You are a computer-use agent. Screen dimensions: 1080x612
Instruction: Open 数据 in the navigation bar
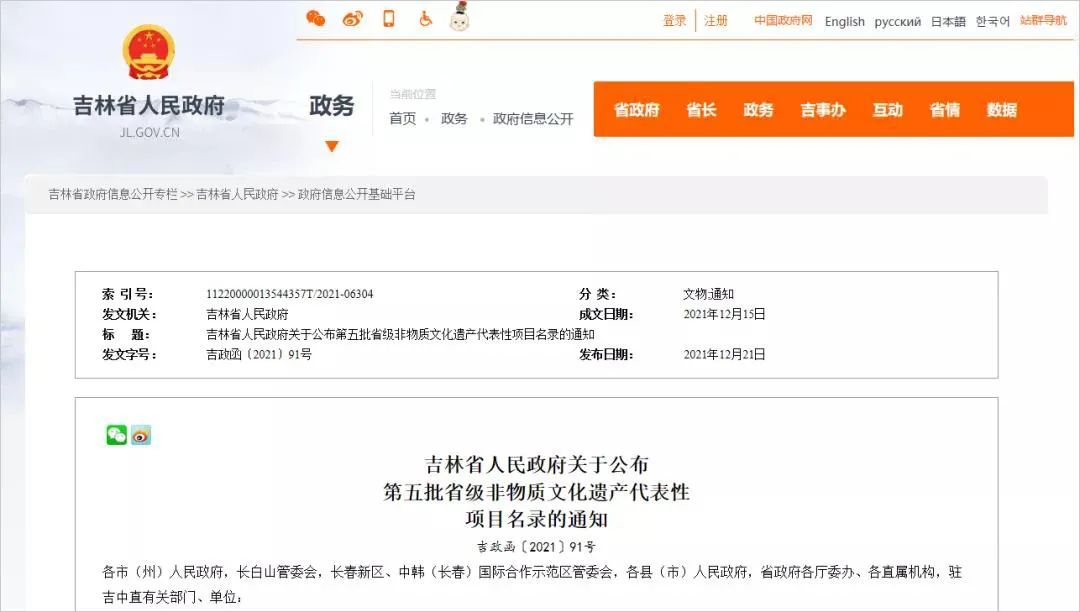tap(1002, 110)
